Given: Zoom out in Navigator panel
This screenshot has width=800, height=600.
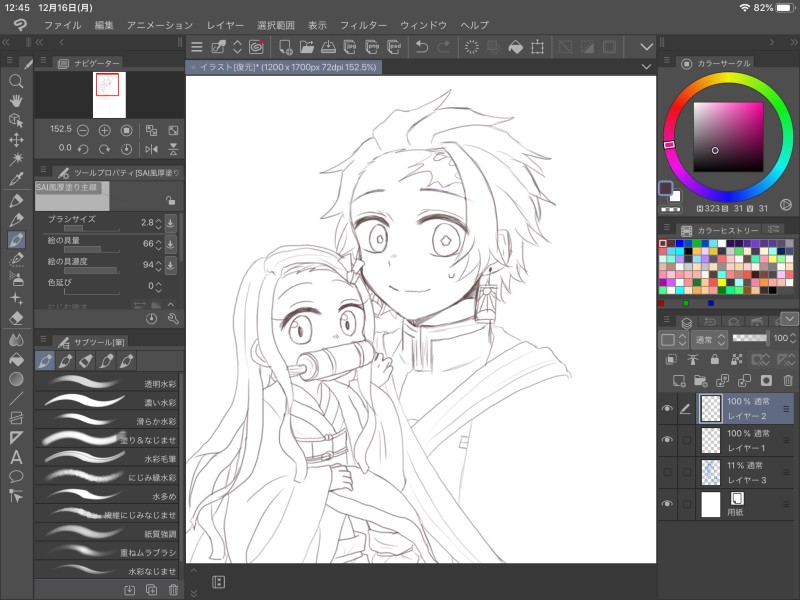Looking at the screenshot, I should click(83, 131).
